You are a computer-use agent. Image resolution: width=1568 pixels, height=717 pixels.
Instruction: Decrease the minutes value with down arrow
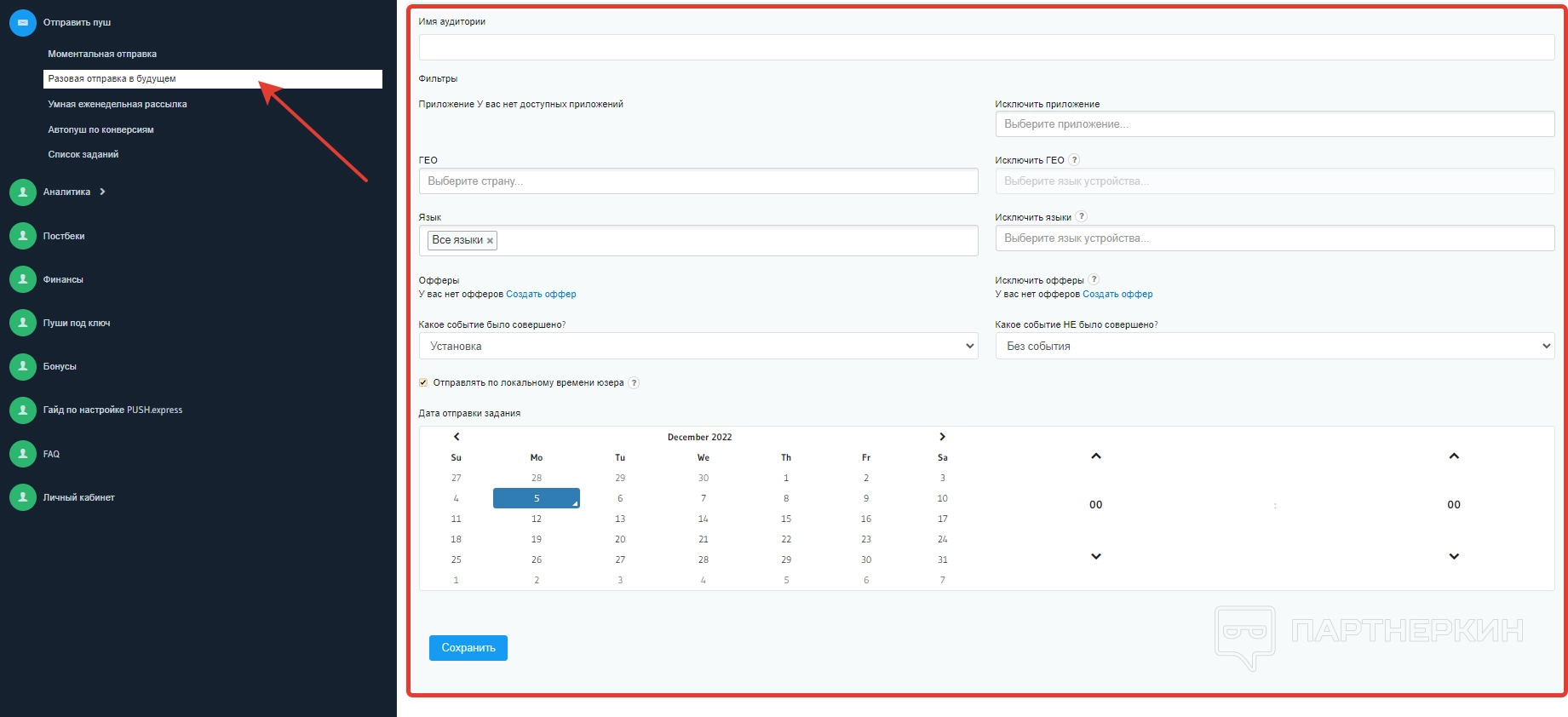pyautogui.click(x=1453, y=556)
